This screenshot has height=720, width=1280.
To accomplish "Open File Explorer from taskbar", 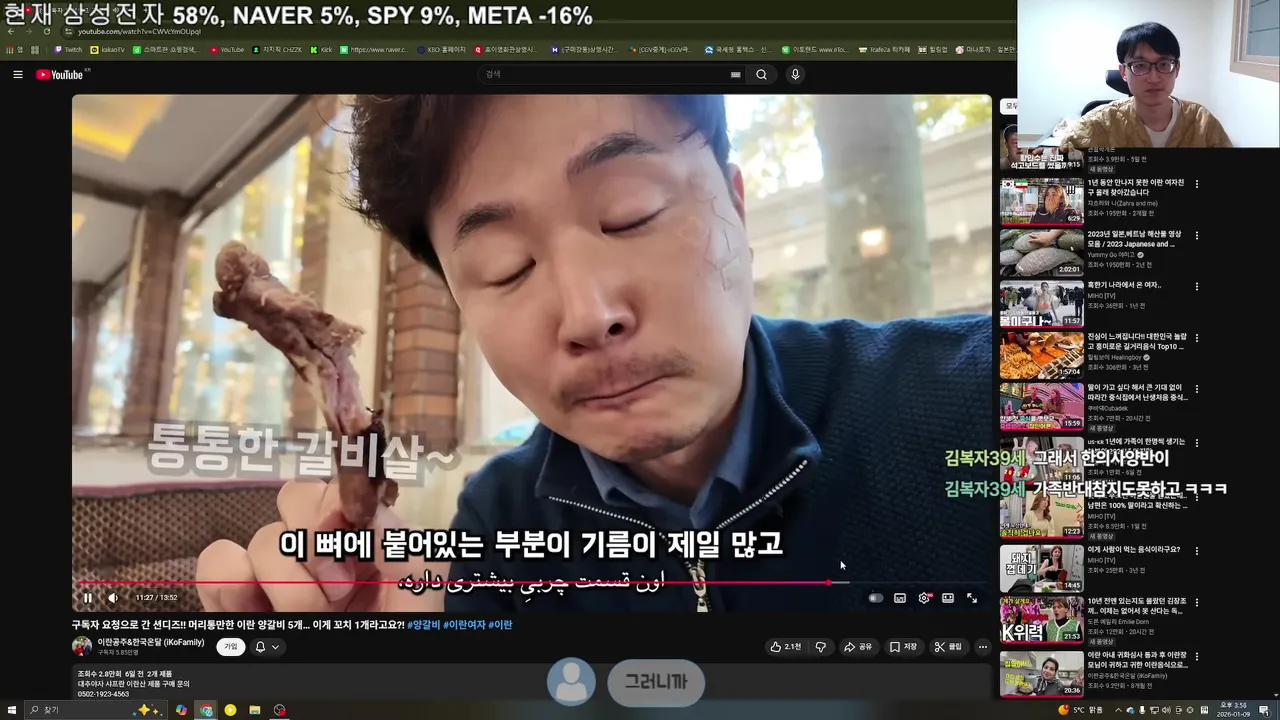I will [255, 710].
